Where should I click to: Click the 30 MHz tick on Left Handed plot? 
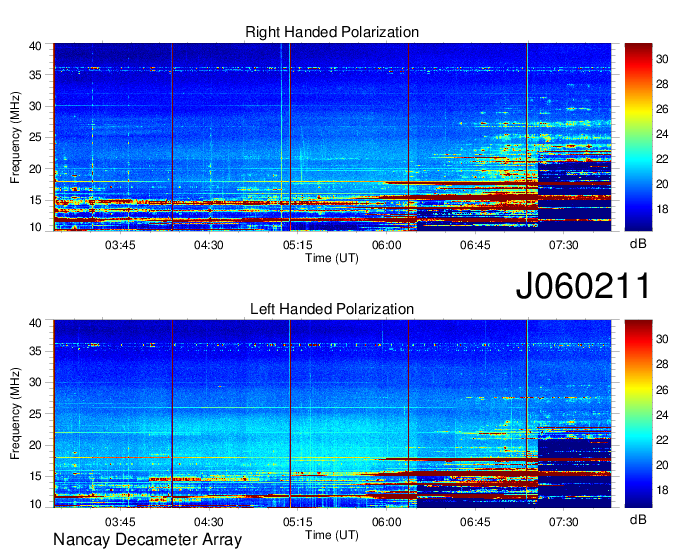coord(35,382)
